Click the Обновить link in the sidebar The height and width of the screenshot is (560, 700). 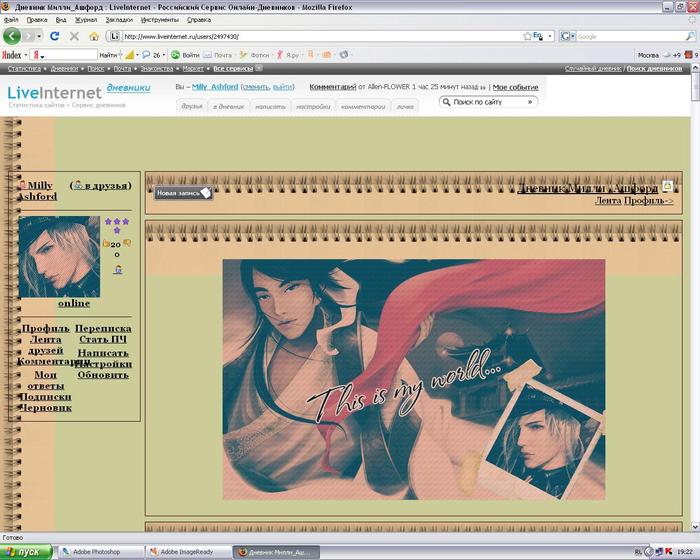(103, 375)
